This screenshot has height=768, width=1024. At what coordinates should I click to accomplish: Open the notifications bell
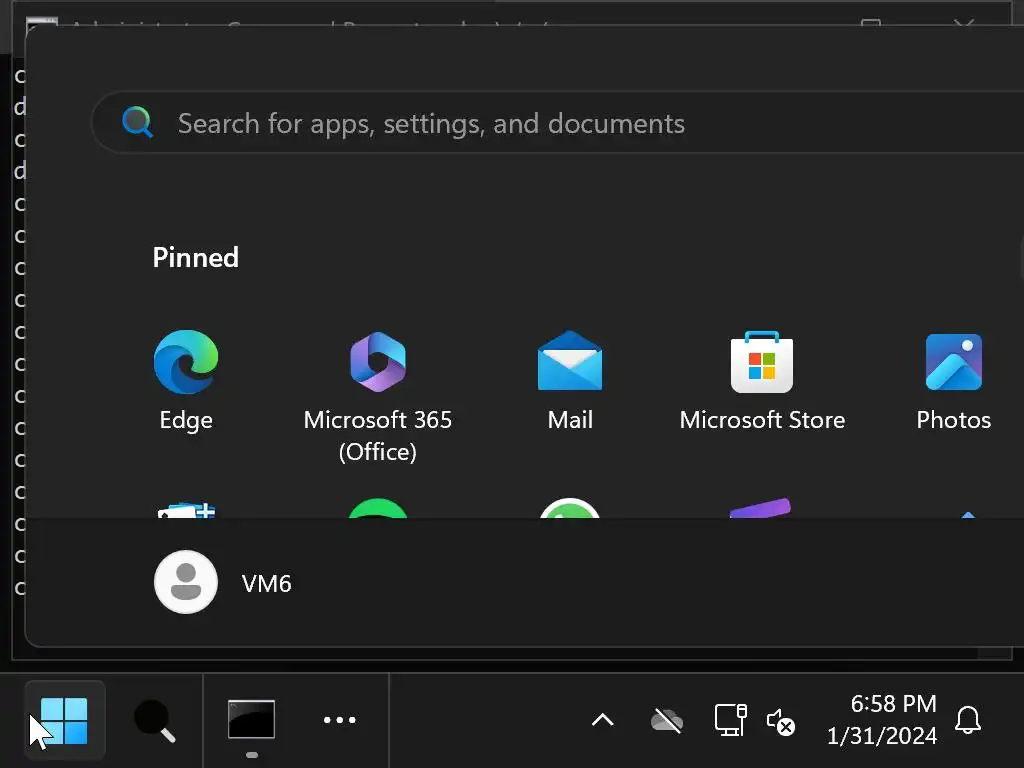click(968, 720)
